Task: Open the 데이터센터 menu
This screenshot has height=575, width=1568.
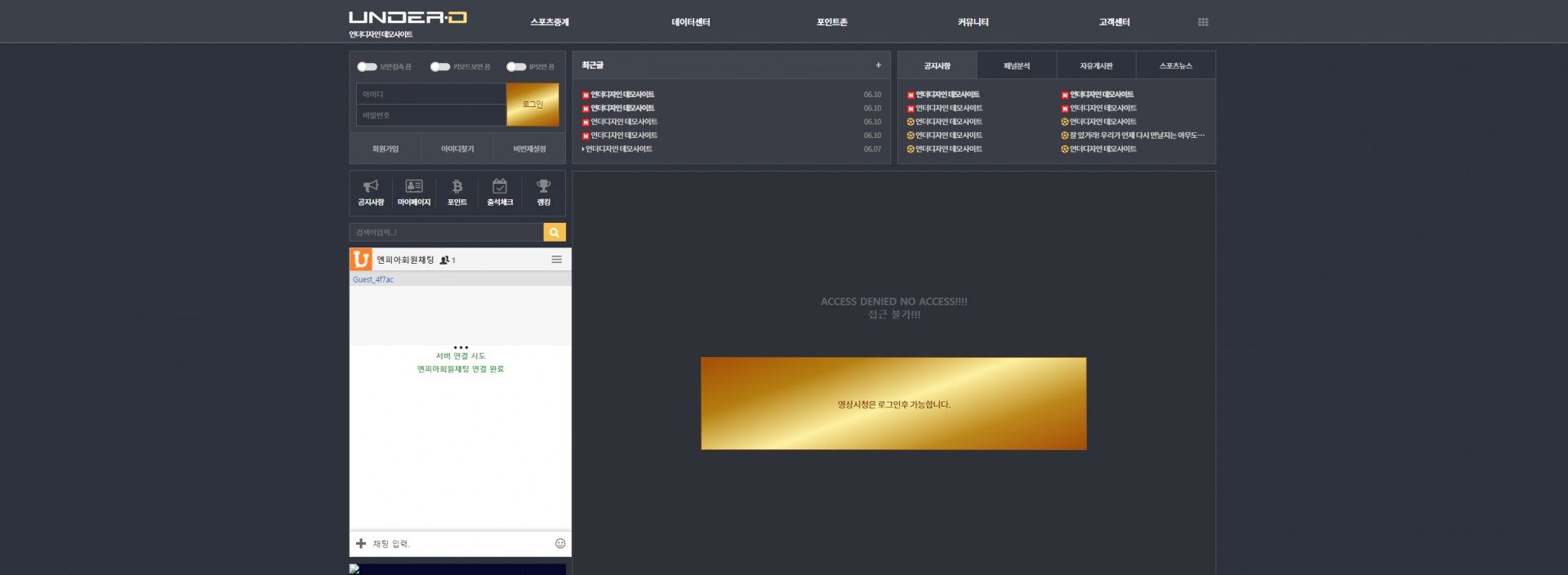Action: click(x=691, y=22)
